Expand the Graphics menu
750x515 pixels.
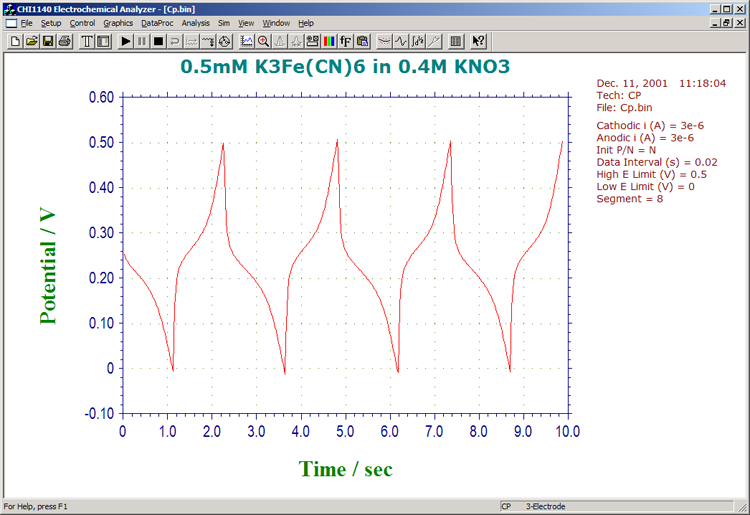(118, 22)
